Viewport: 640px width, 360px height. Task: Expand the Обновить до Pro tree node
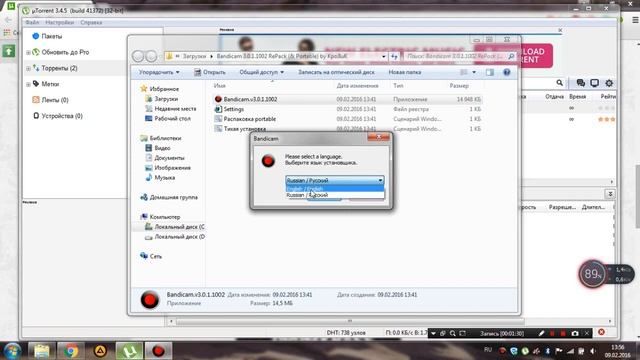28,52
